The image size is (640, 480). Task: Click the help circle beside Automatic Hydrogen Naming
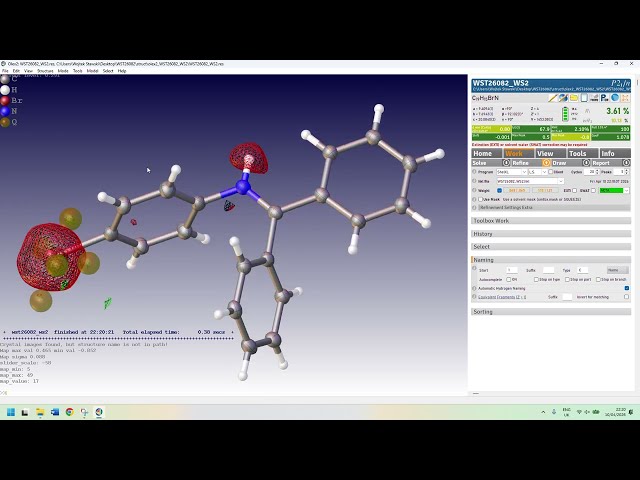tap(474, 289)
